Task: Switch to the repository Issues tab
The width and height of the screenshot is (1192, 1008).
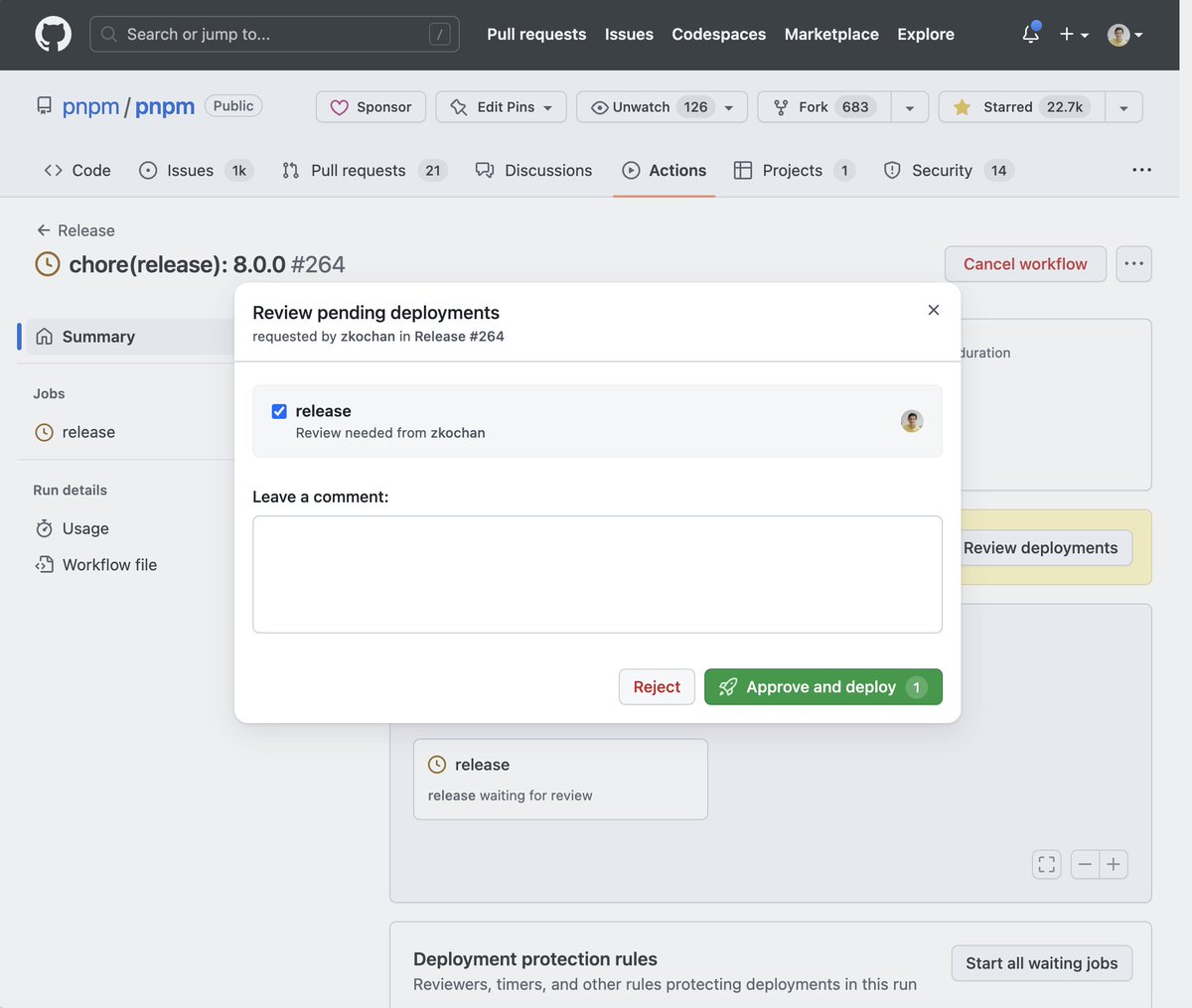Action: pos(196,171)
